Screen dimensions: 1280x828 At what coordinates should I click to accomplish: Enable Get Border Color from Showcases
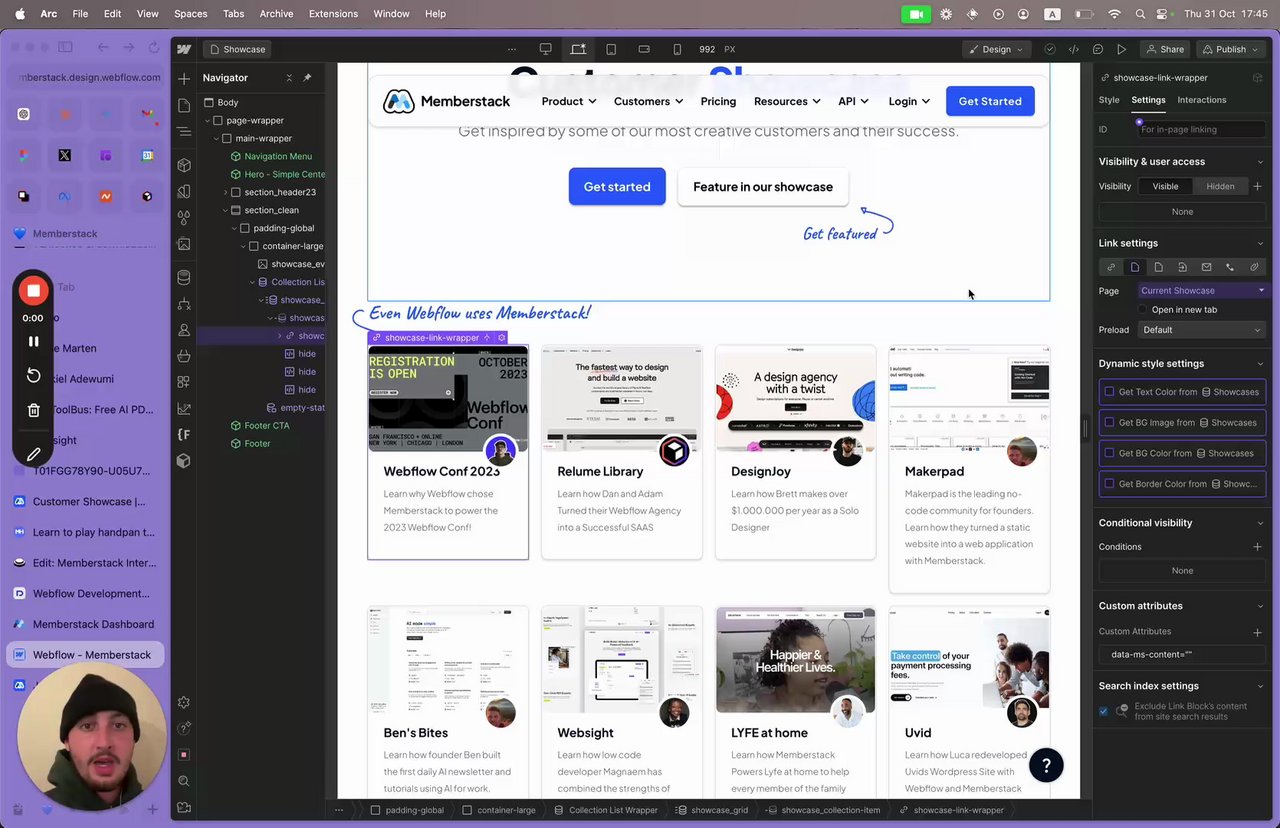pyautogui.click(x=1109, y=484)
